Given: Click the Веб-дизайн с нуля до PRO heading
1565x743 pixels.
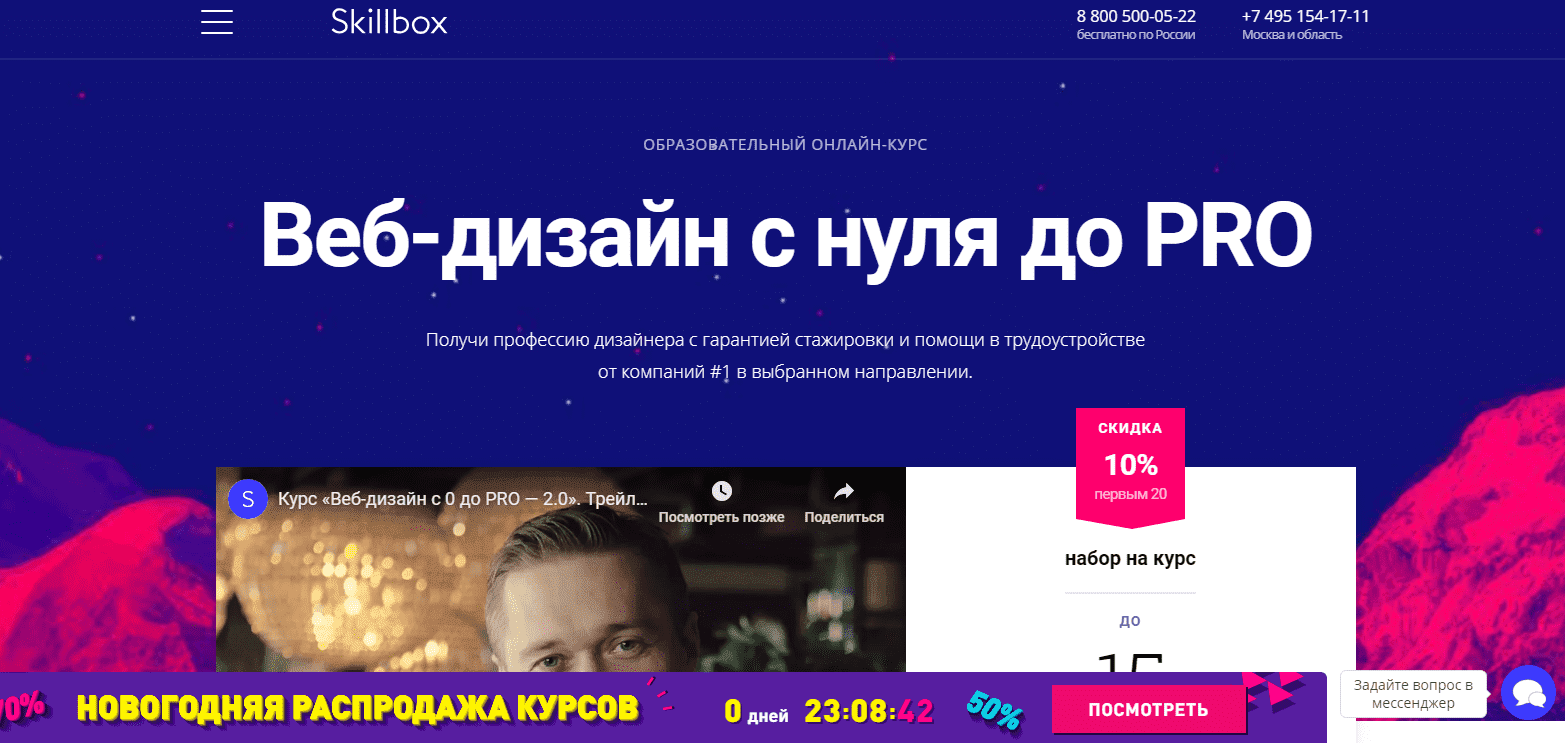Looking at the screenshot, I should pos(786,236).
